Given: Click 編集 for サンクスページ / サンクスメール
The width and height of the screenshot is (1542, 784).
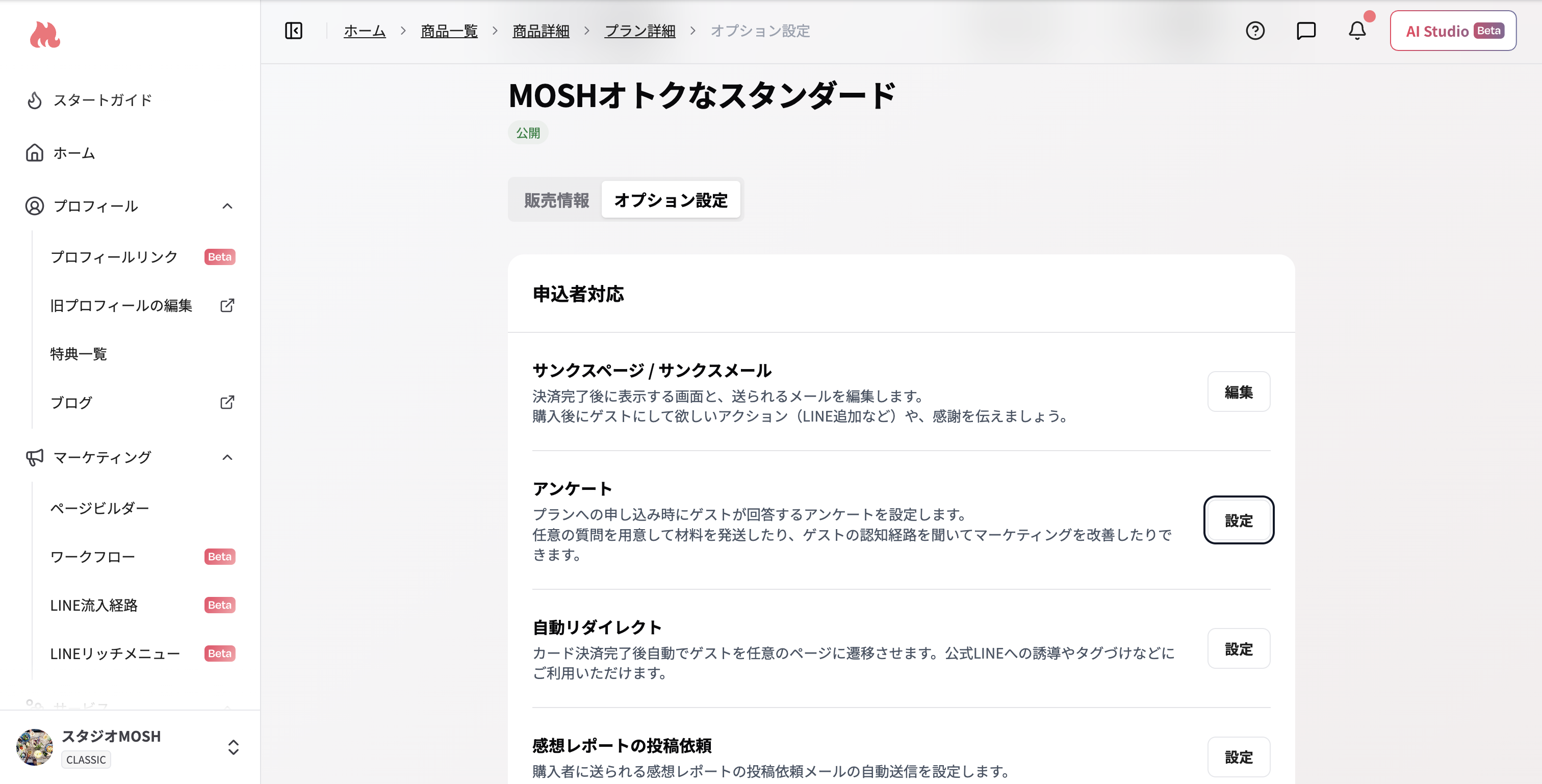Looking at the screenshot, I should pyautogui.click(x=1239, y=391).
